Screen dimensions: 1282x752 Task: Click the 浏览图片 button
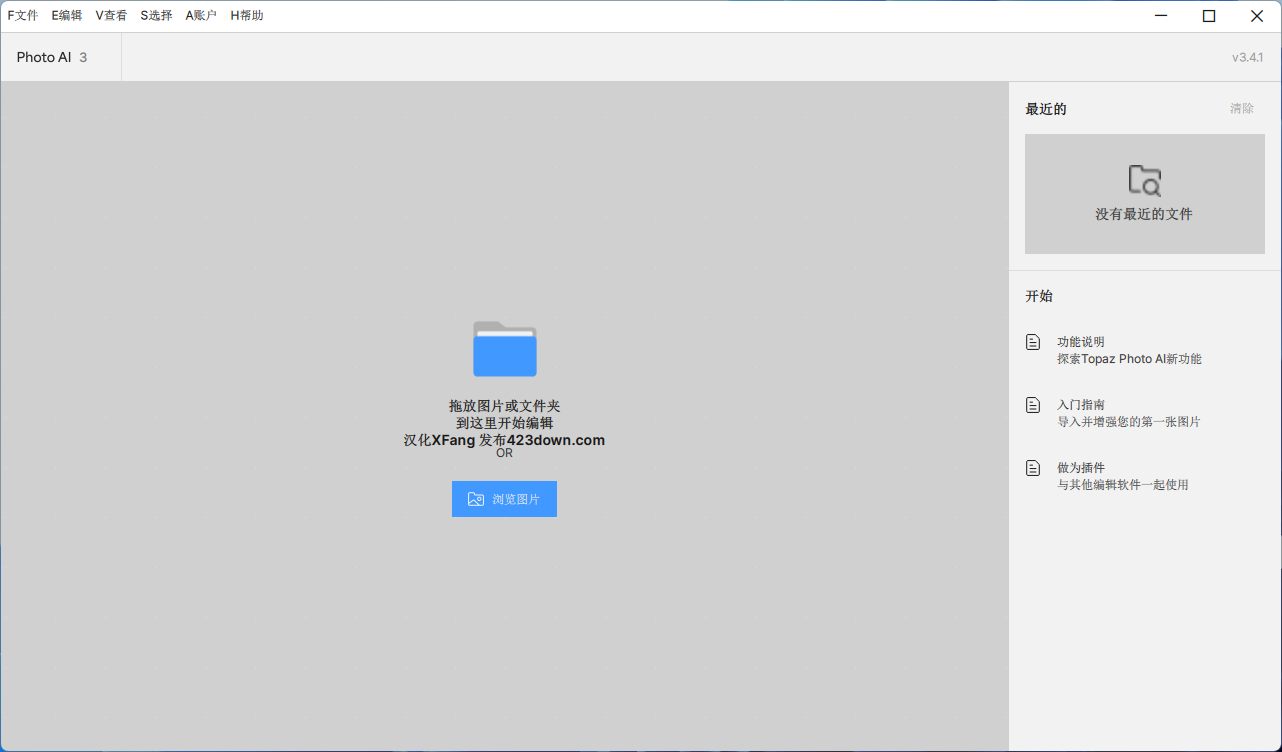click(504, 499)
